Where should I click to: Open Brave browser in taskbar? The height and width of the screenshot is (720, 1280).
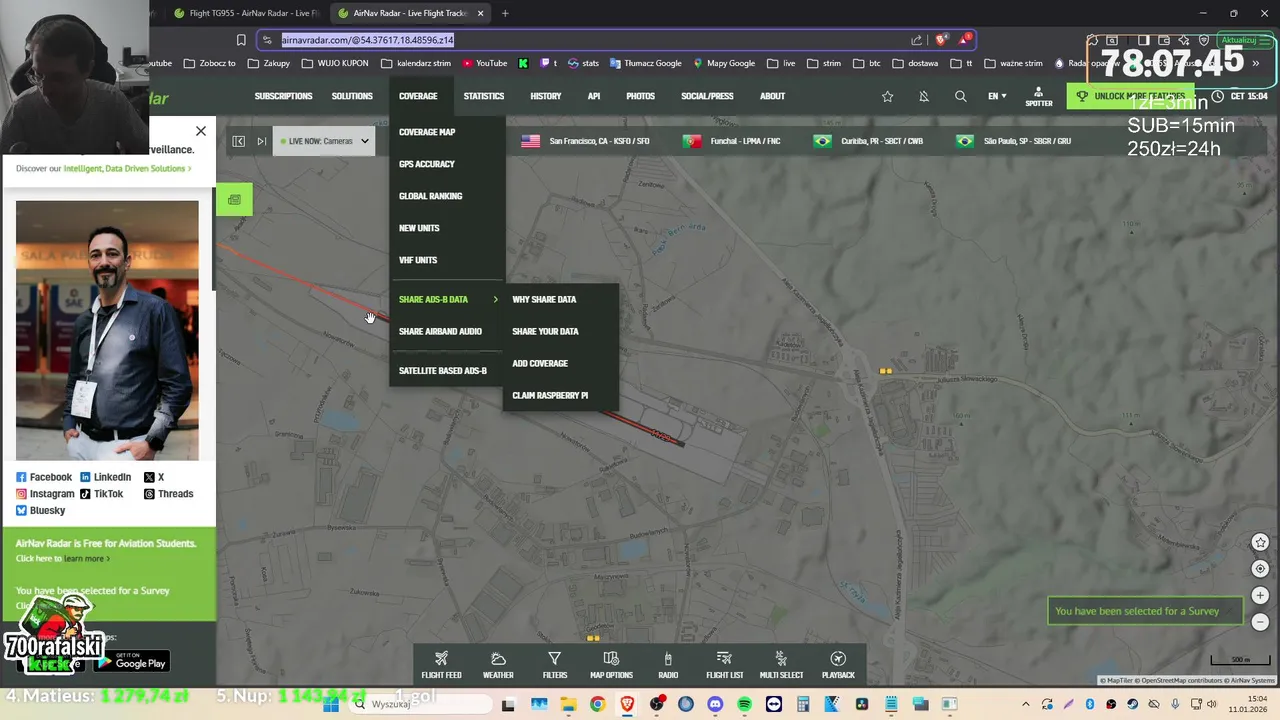tap(627, 704)
